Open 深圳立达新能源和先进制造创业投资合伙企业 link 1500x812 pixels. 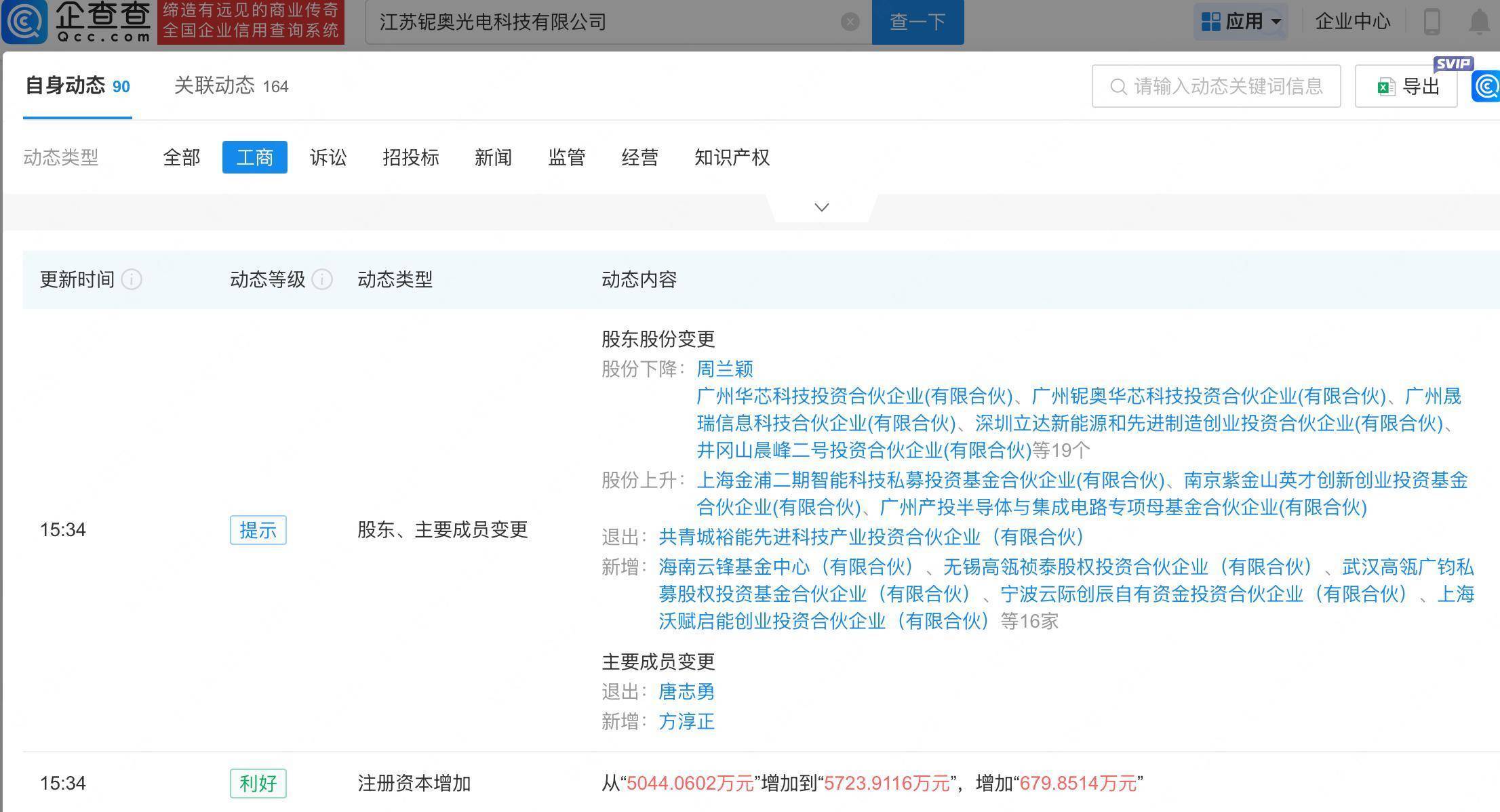[1209, 423]
